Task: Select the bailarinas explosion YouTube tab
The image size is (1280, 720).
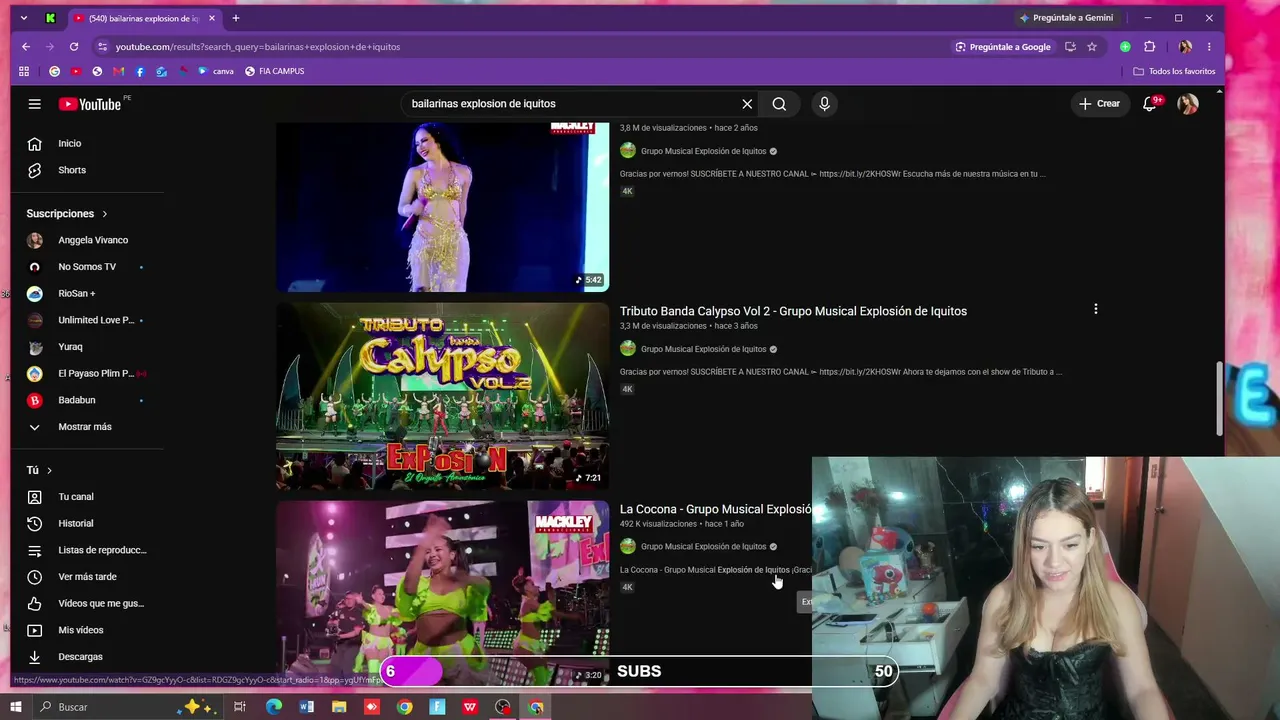Action: (145, 18)
